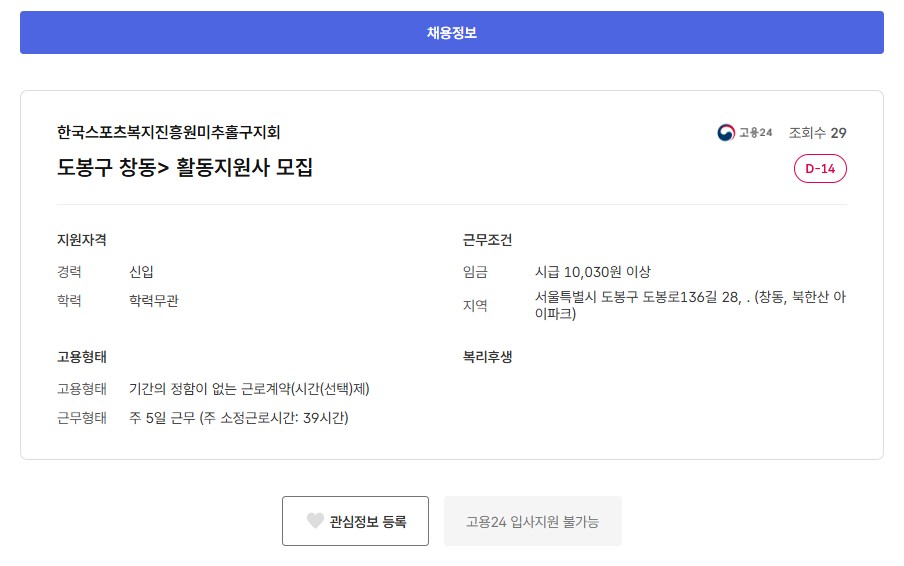Select the 채용정보 header tab
The width and height of the screenshot is (904, 566).
click(452, 33)
